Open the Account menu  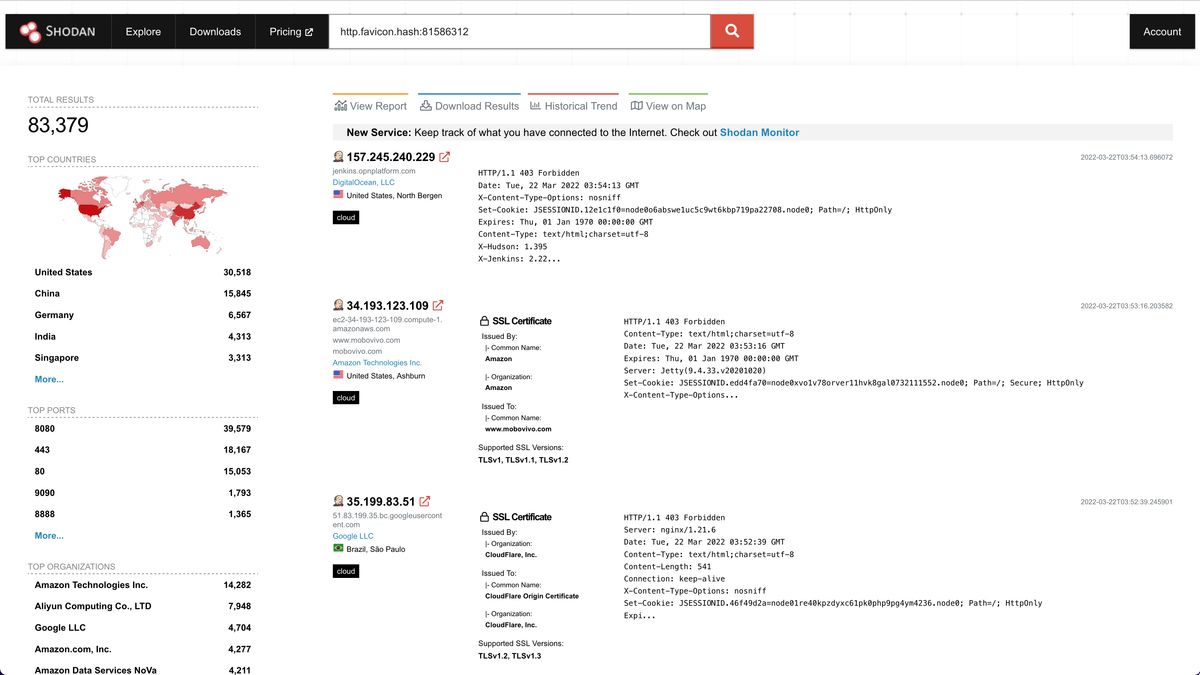coord(1162,31)
